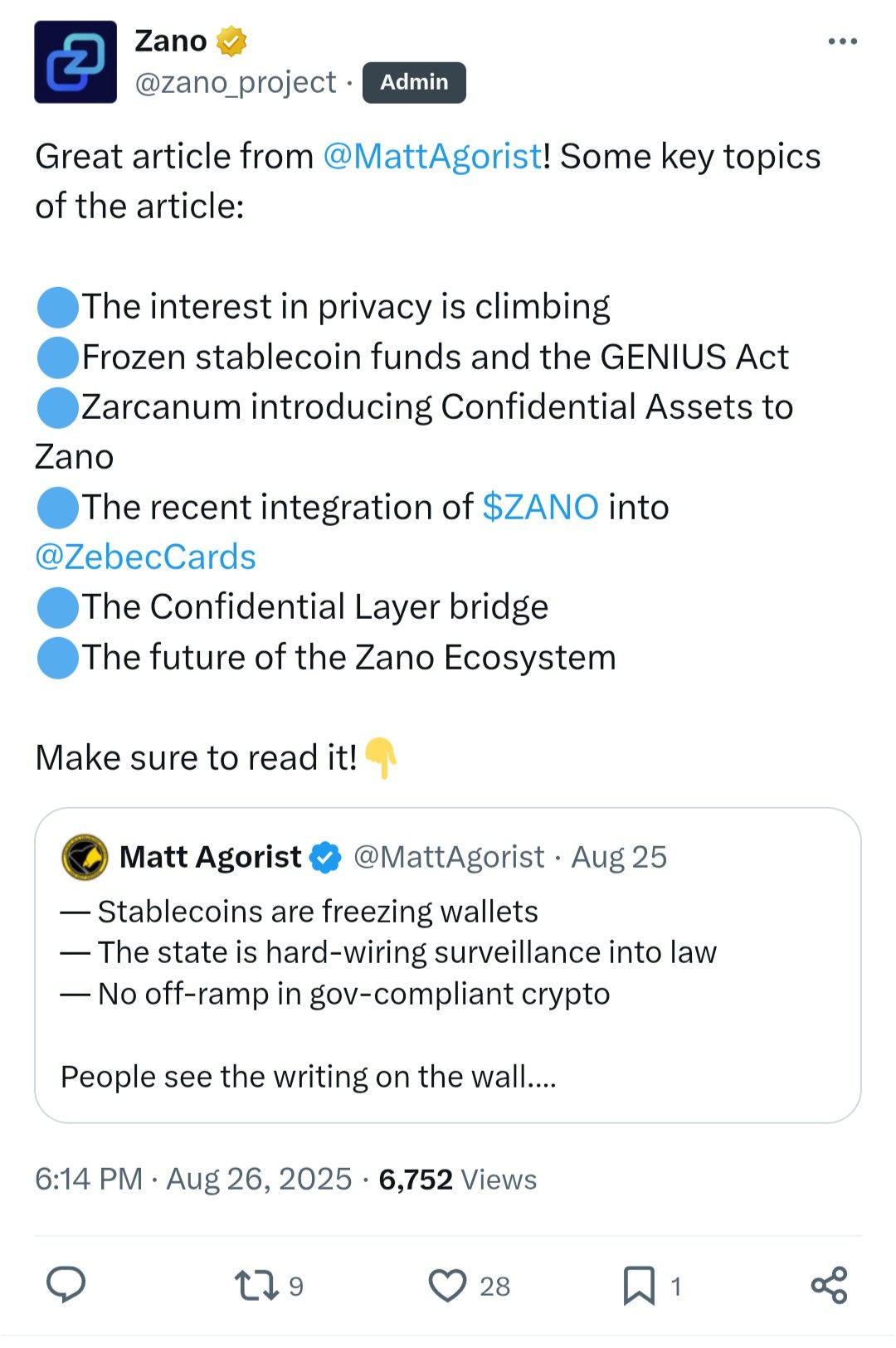896x1348 pixels.
Task: Click the blue verified badge next to Matt Agorist
Action: point(325,857)
